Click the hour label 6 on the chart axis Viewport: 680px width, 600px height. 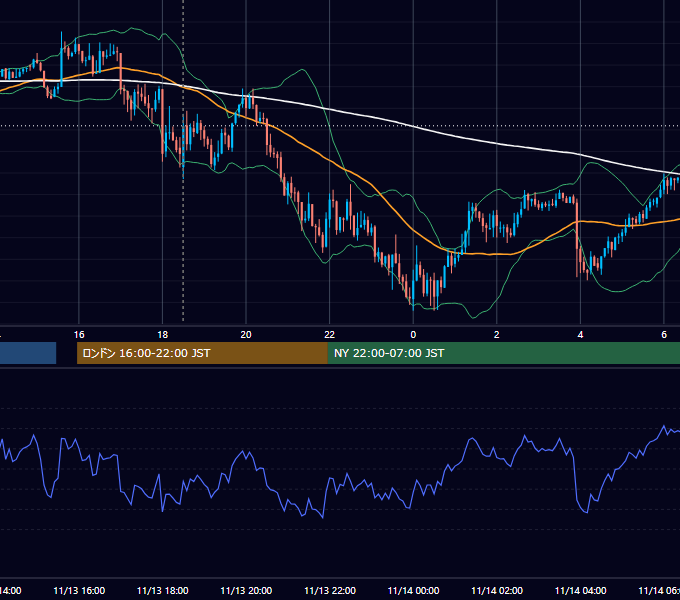(664, 335)
